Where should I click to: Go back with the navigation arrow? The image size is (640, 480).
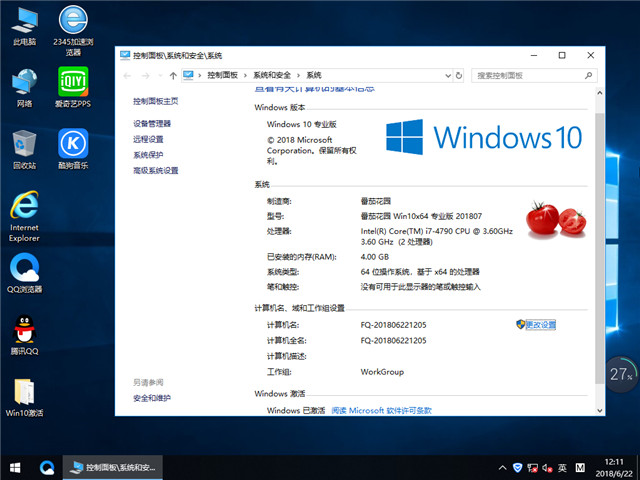point(127,76)
